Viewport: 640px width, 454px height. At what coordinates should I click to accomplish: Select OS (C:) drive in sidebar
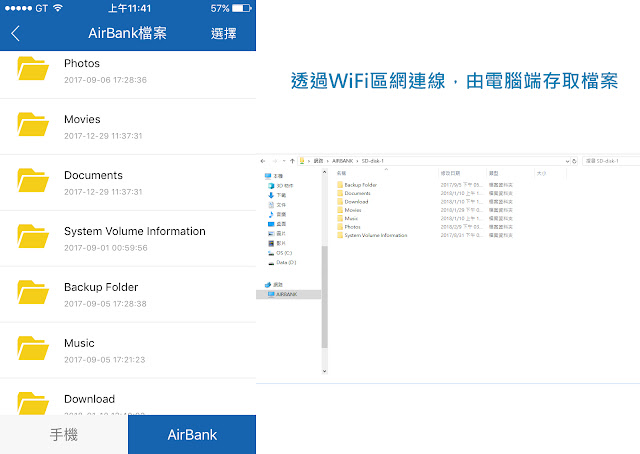(280, 253)
